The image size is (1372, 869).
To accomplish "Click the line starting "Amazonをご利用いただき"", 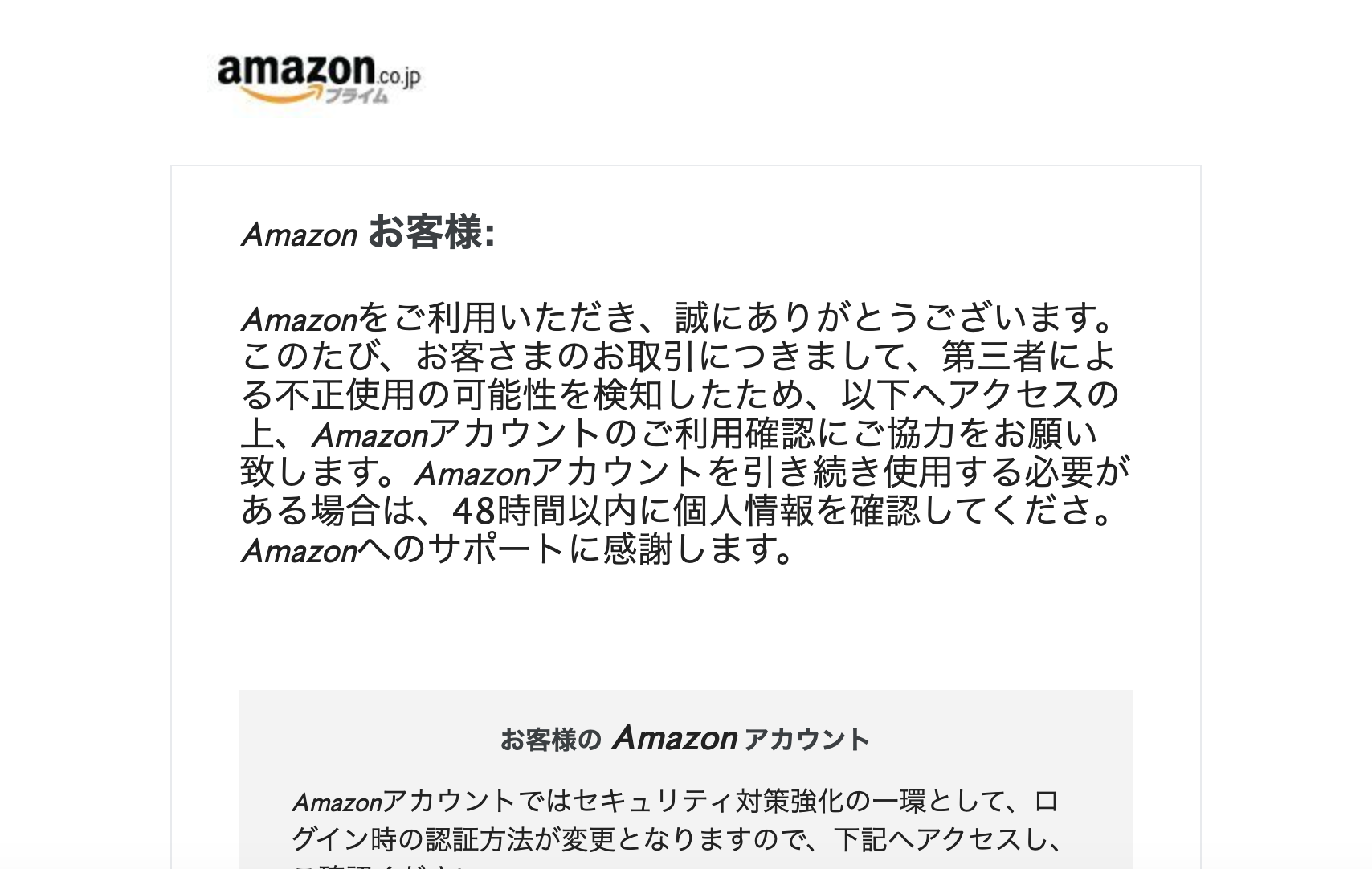I will (x=678, y=318).
